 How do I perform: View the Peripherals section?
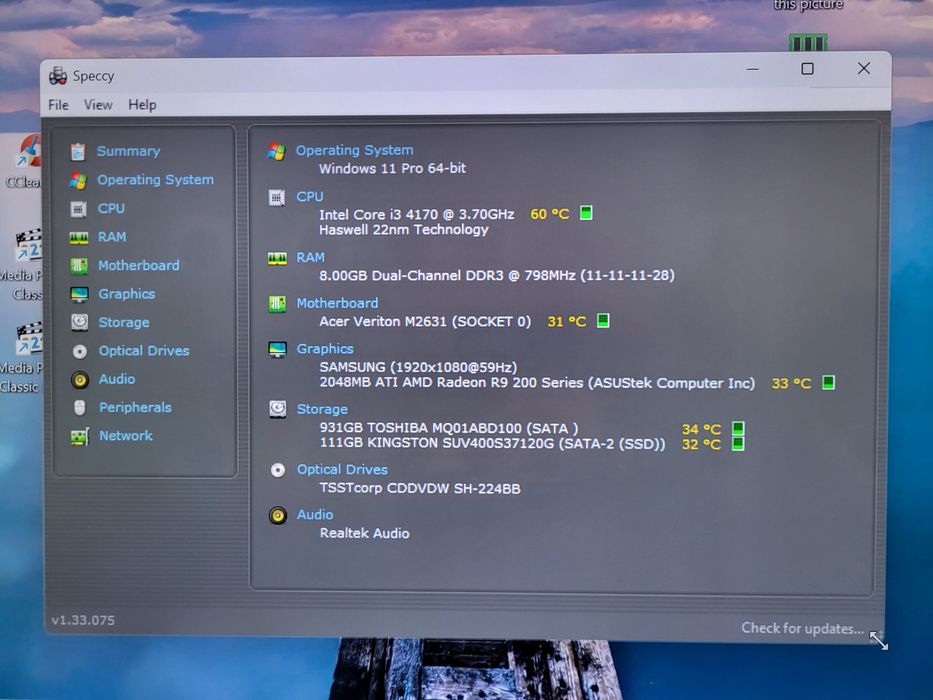(x=135, y=408)
